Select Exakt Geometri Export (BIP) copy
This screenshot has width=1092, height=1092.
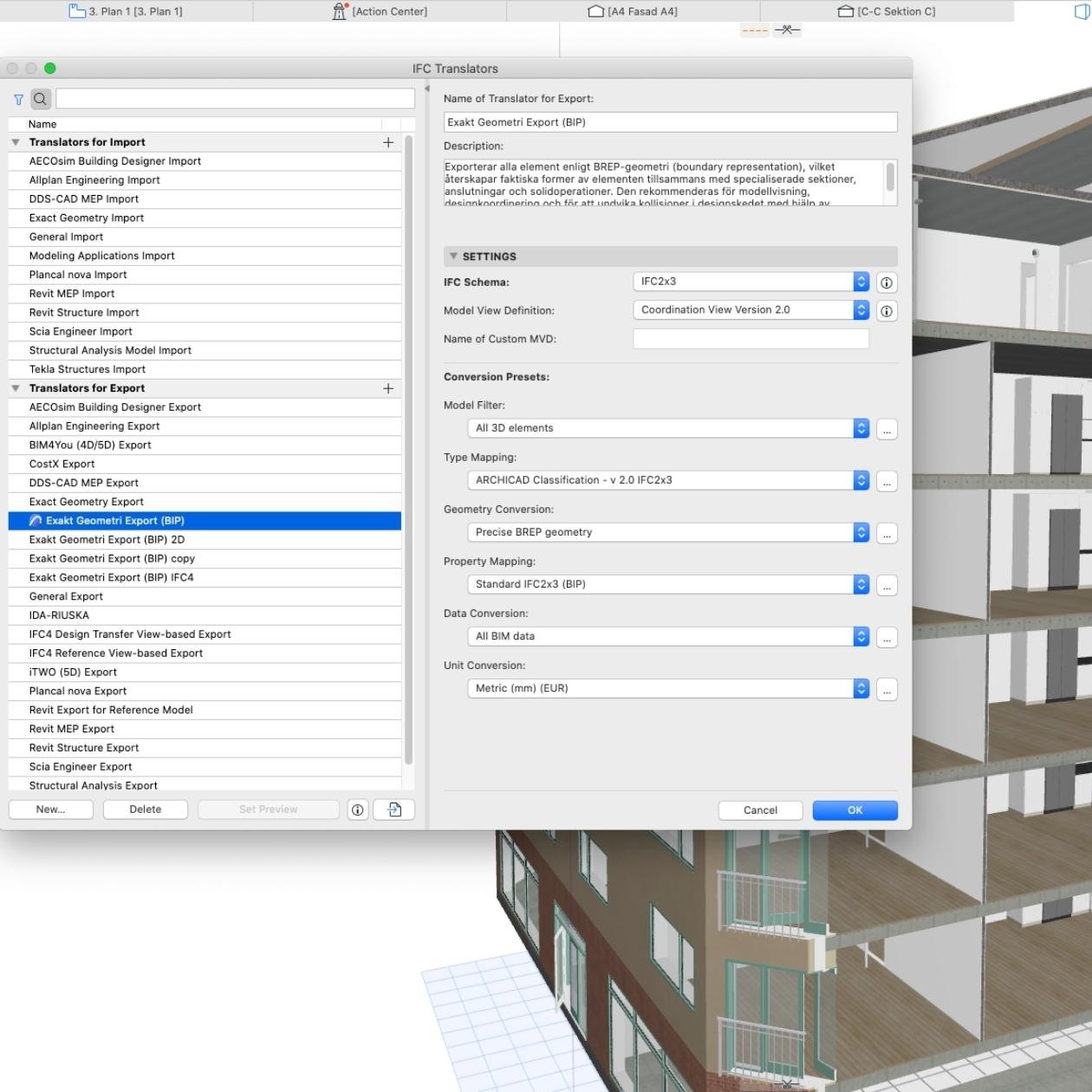coord(205,559)
